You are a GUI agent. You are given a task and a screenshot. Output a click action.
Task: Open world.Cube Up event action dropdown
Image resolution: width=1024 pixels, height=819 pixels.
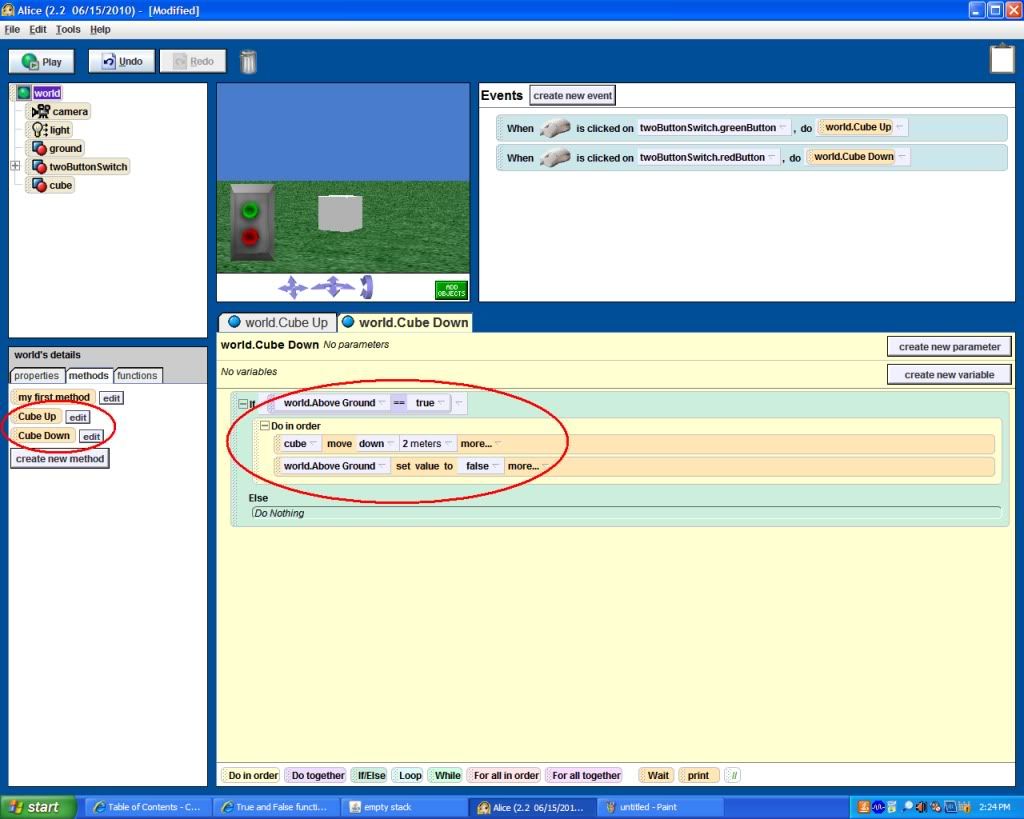click(899, 127)
